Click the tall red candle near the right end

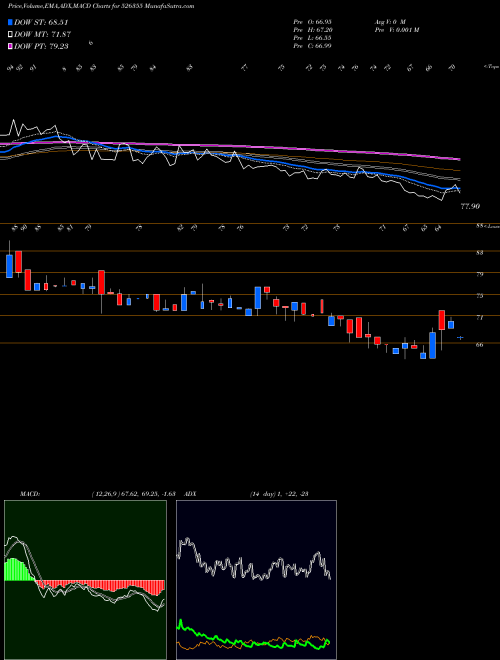coord(441,320)
